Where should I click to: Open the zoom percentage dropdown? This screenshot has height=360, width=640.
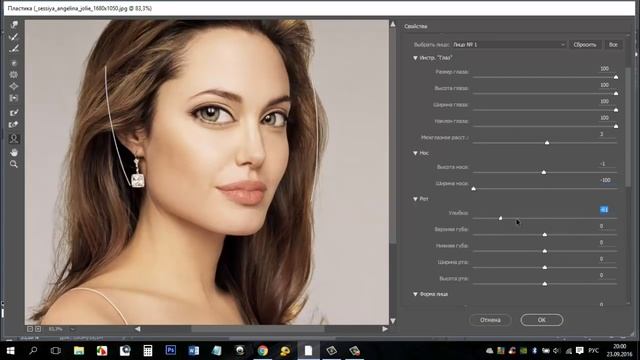coord(73,329)
